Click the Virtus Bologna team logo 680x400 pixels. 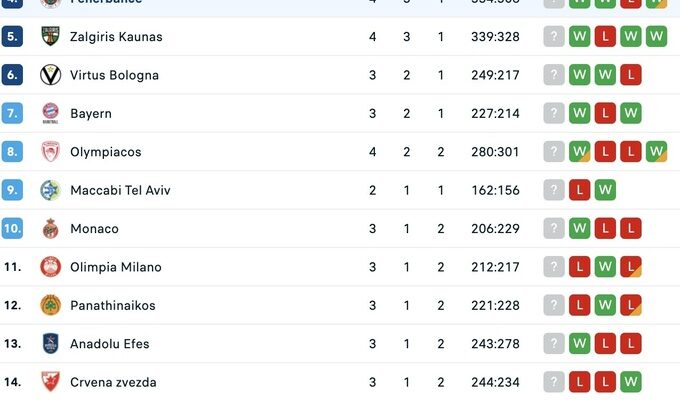pos(50,75)
